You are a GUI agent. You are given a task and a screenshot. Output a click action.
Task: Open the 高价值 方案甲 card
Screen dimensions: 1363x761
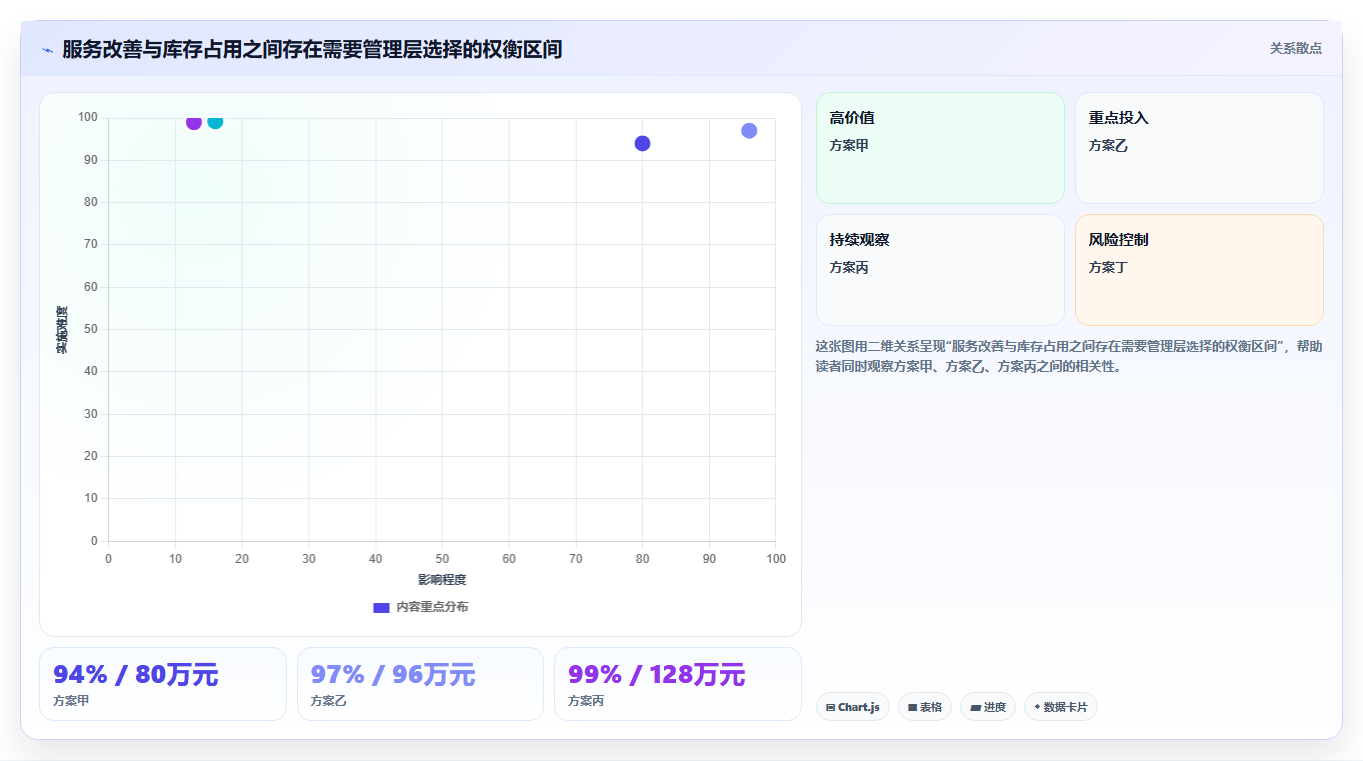(940, 148)
